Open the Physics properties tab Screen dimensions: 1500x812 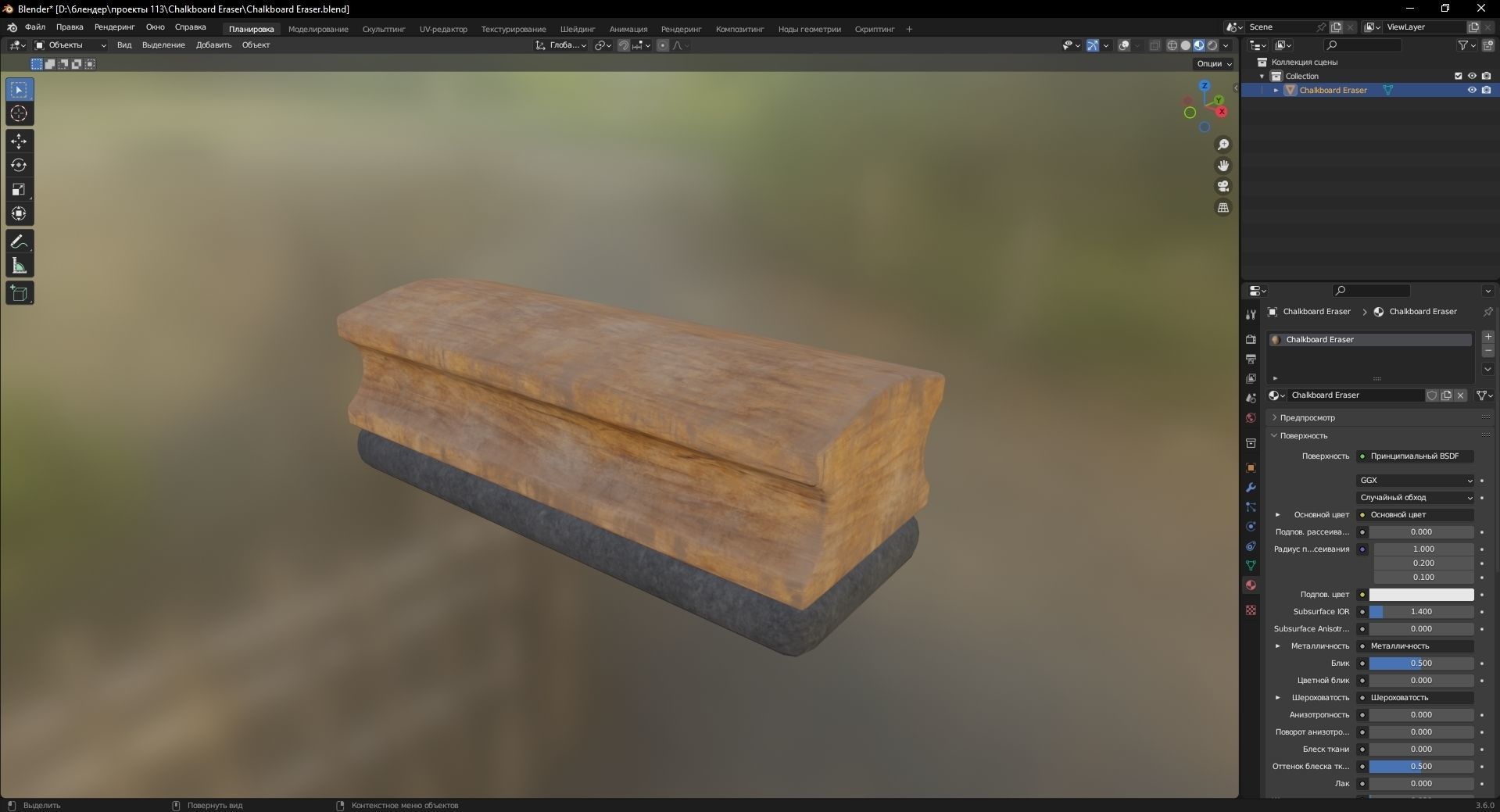(1251, 527)
